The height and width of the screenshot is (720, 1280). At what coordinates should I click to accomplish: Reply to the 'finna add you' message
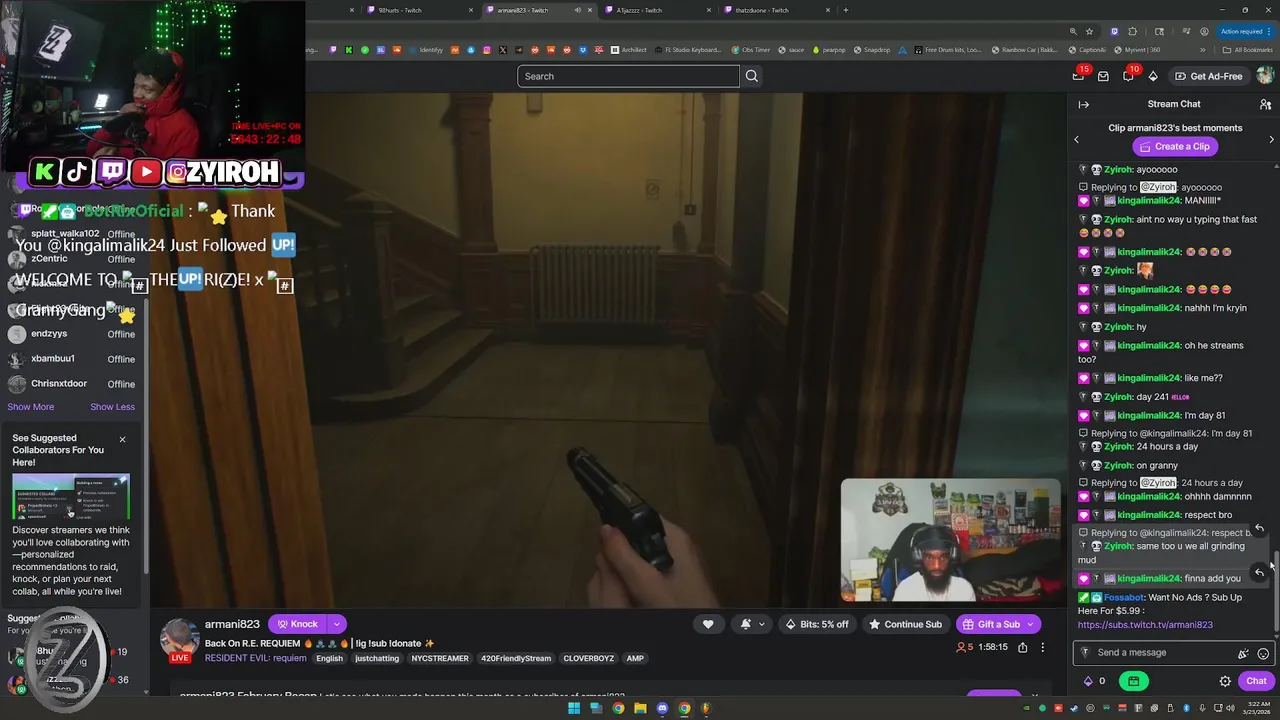click(x=1259, y=572)
